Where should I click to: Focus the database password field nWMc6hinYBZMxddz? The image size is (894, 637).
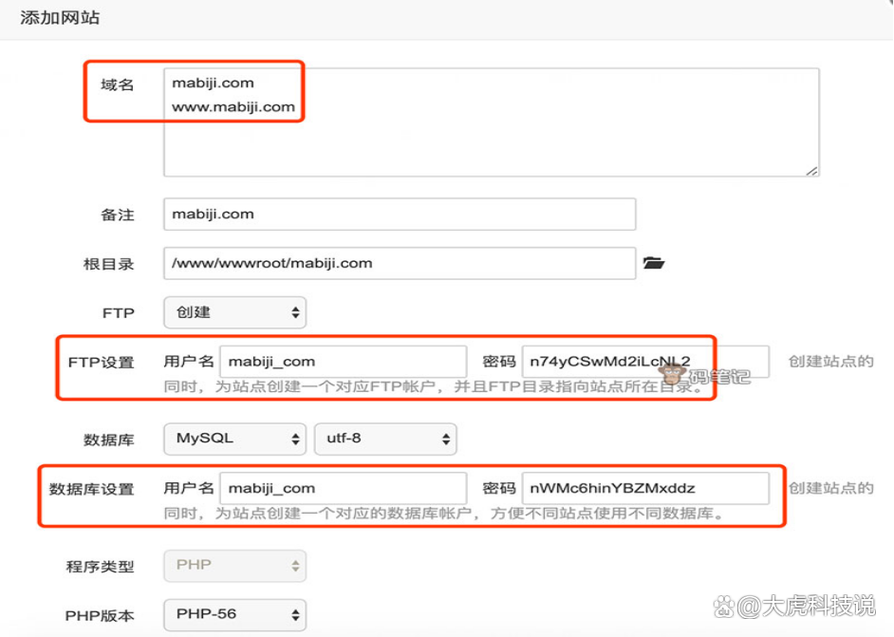pyautogui.click(x=645, y=488)
